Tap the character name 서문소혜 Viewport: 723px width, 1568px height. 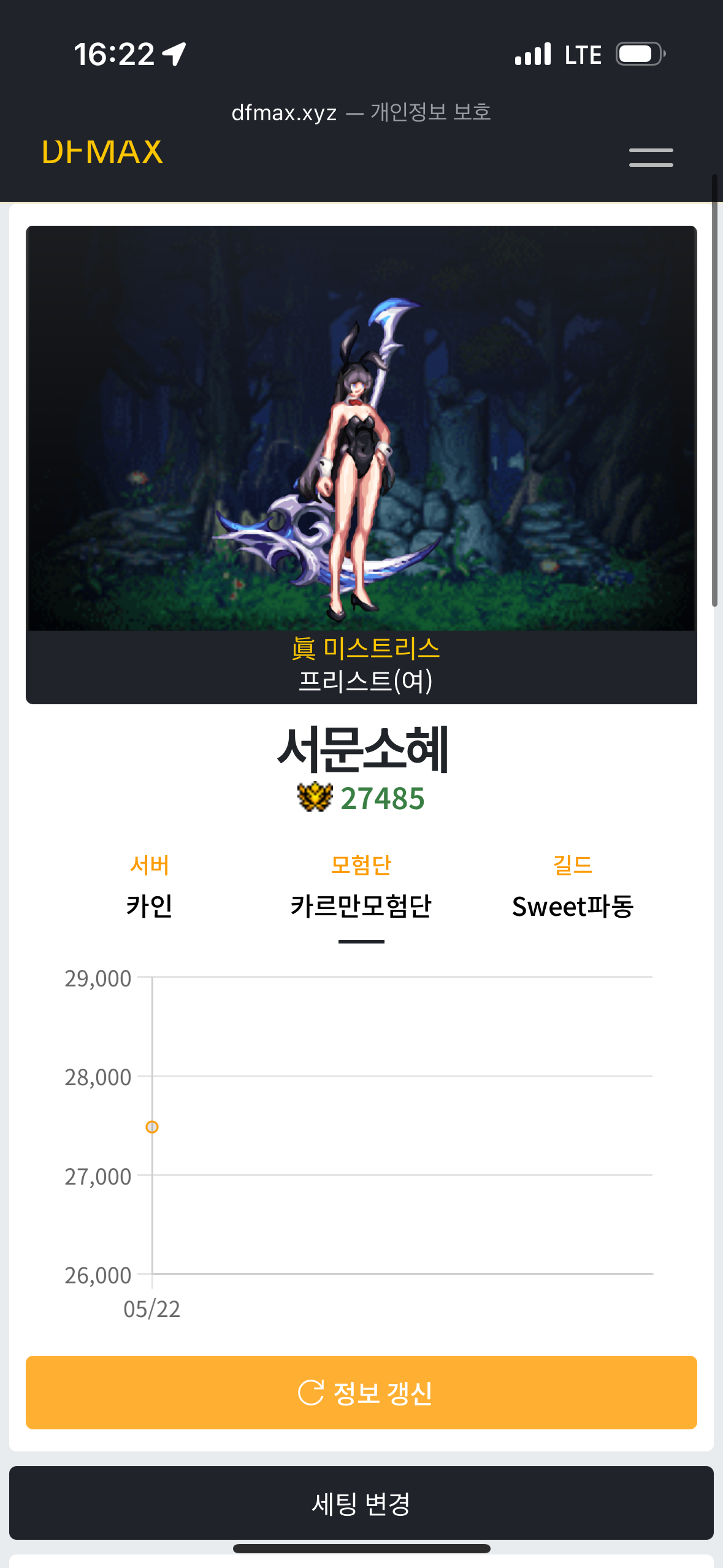click(x=363, y=749)
